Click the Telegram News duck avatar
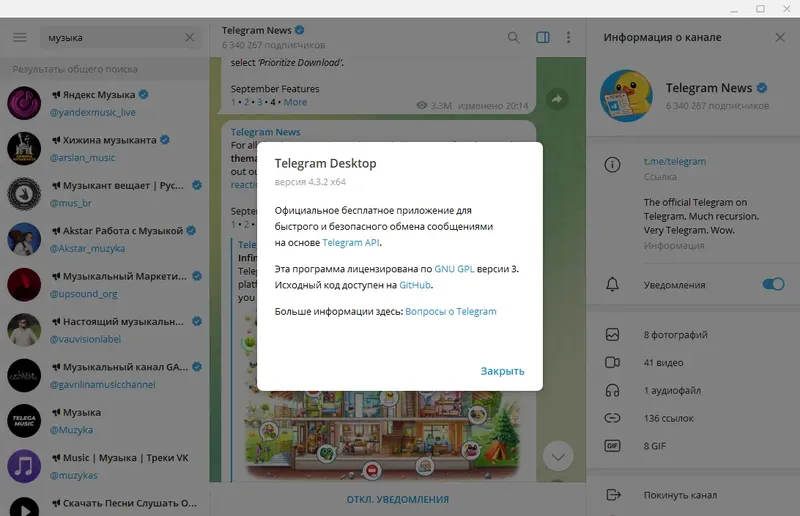Image resolution: width=800 pixels, height=516 pixels. coord(626,96)
